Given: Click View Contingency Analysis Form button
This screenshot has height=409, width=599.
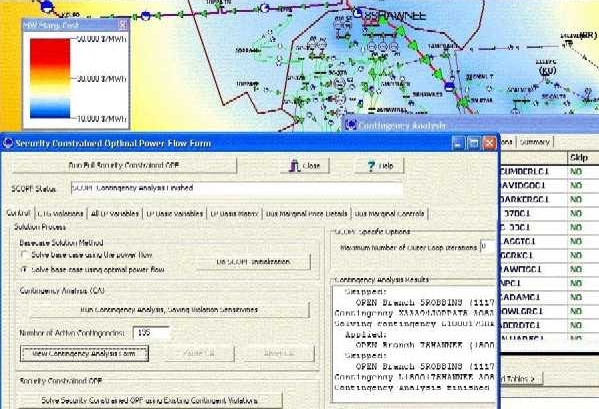Looking at the screenshot, I should tap(84, 354).
